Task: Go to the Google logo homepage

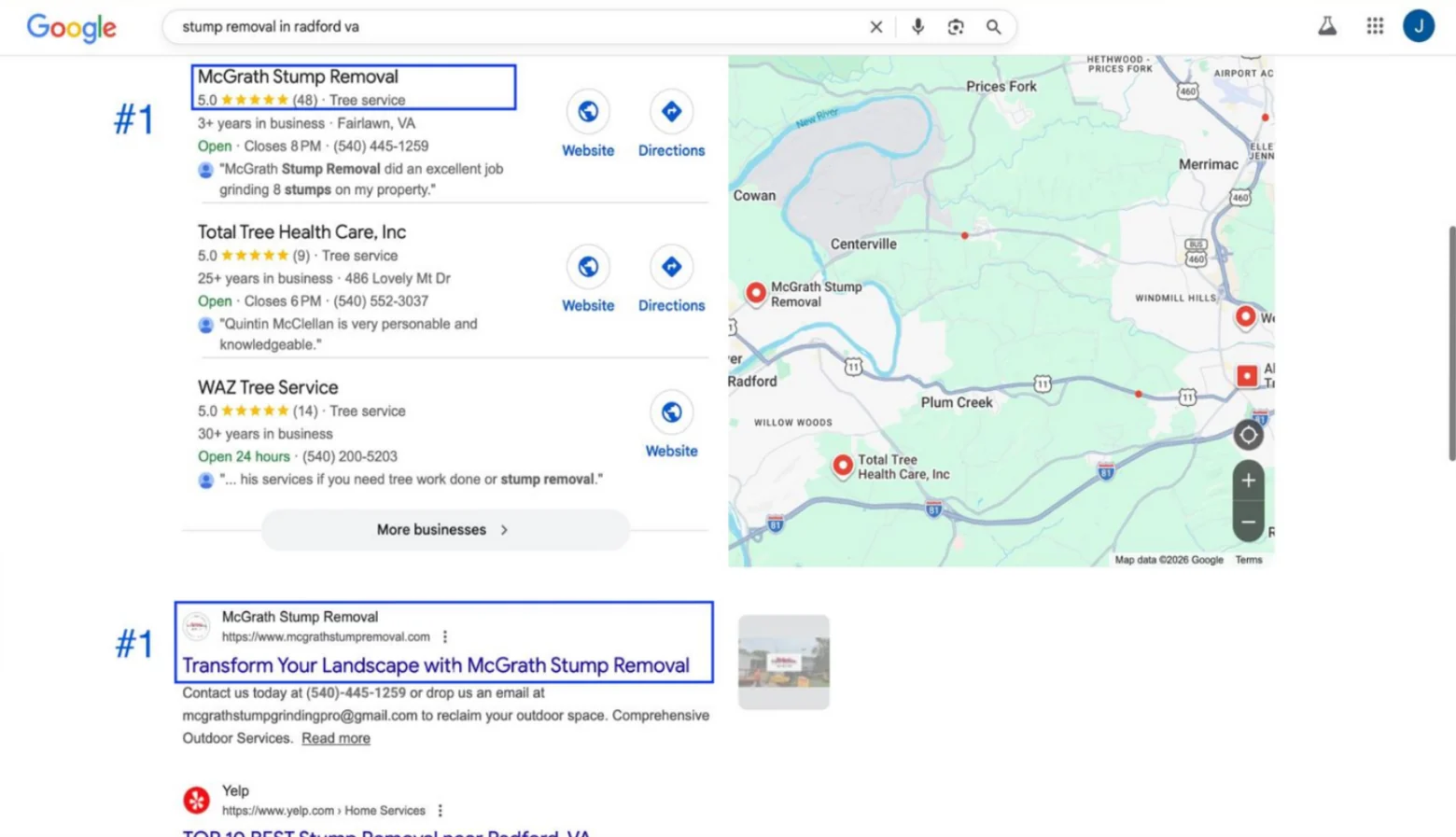Action: pos(72,28)
